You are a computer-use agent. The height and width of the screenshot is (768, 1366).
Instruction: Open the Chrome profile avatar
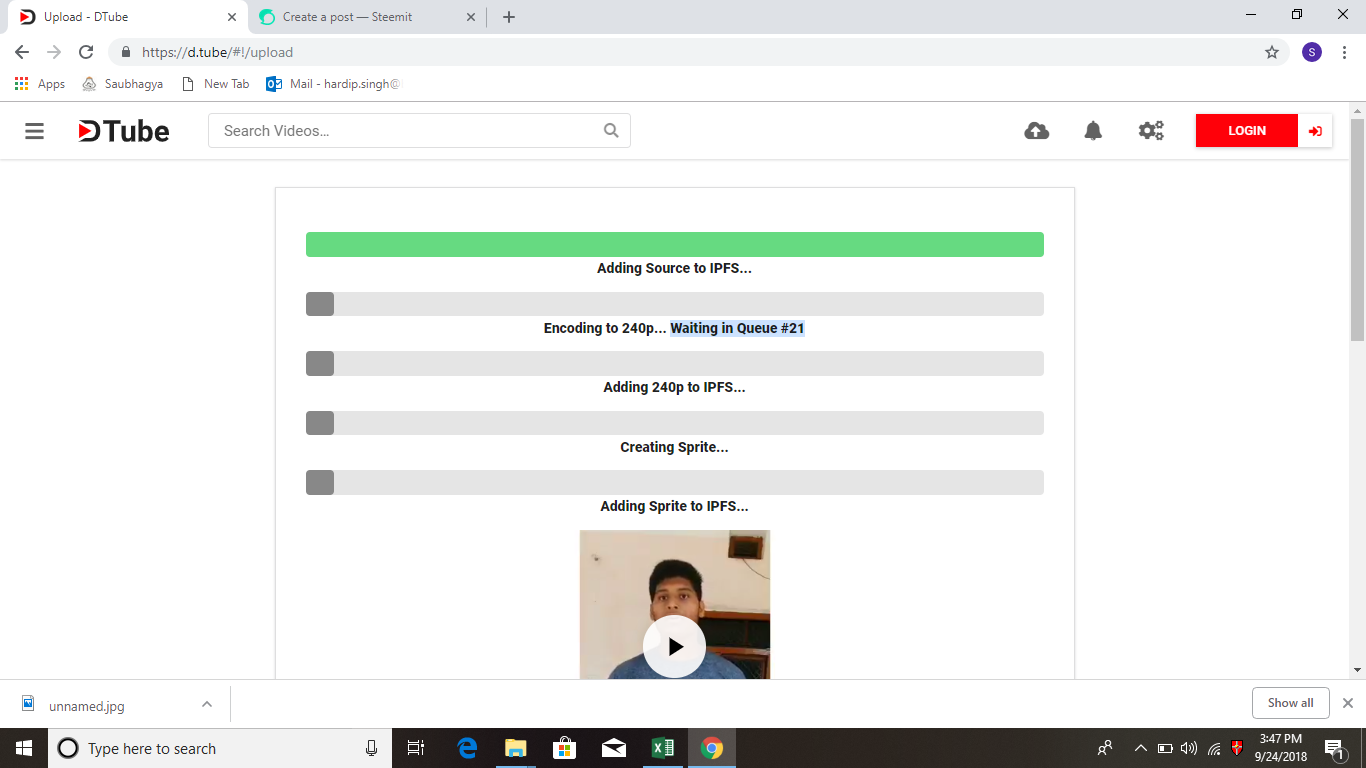coord(1312,52)
